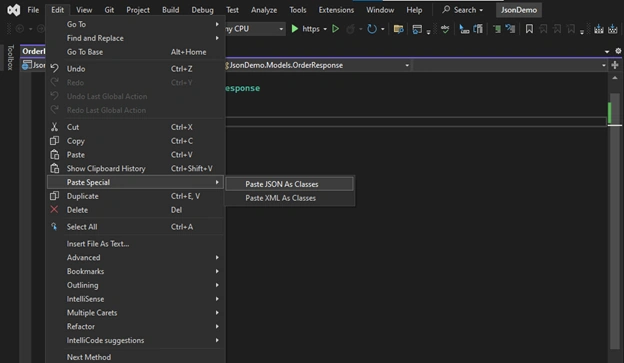624x363 pixels.
Task: Expand the Bookmarks submenu
Action: tap(135, 271)
